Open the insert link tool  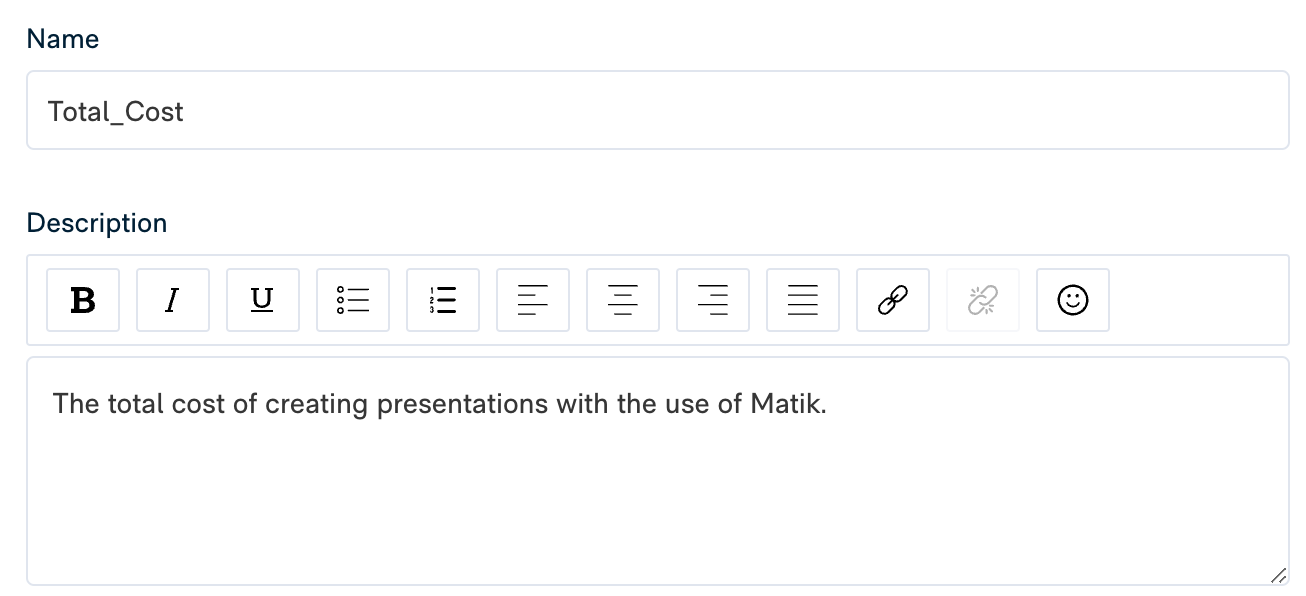click(x=893, y=300)
